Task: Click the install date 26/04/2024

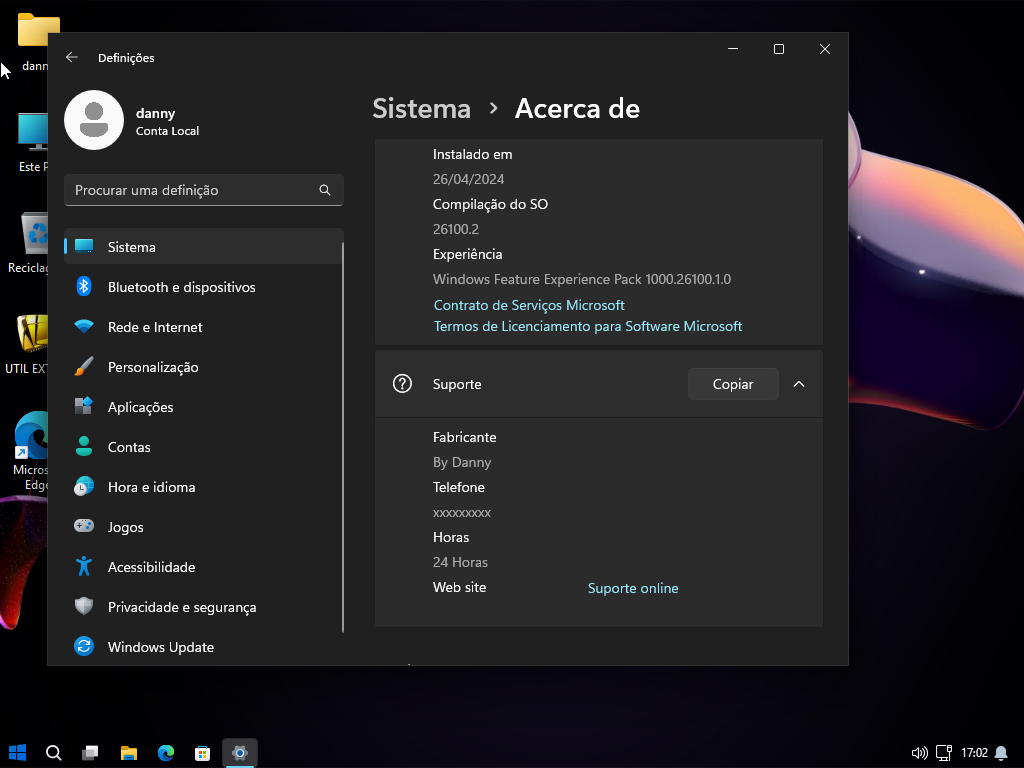Action: click(468, 179)
